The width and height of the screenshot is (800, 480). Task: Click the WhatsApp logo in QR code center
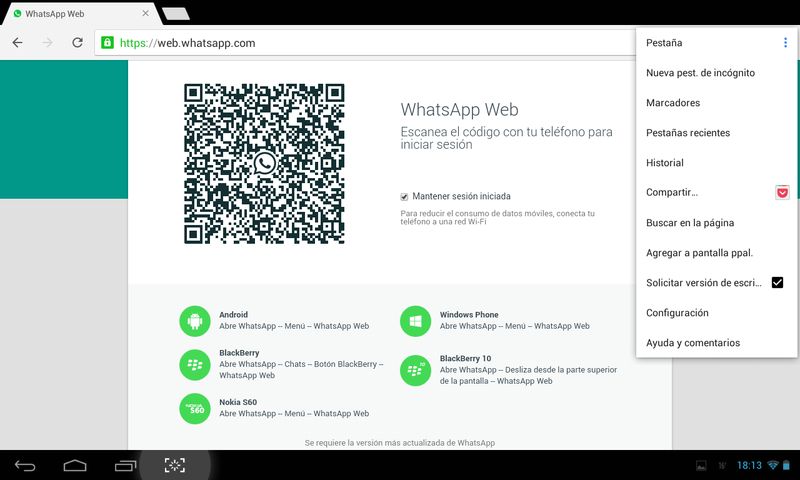tap(264, 164)
